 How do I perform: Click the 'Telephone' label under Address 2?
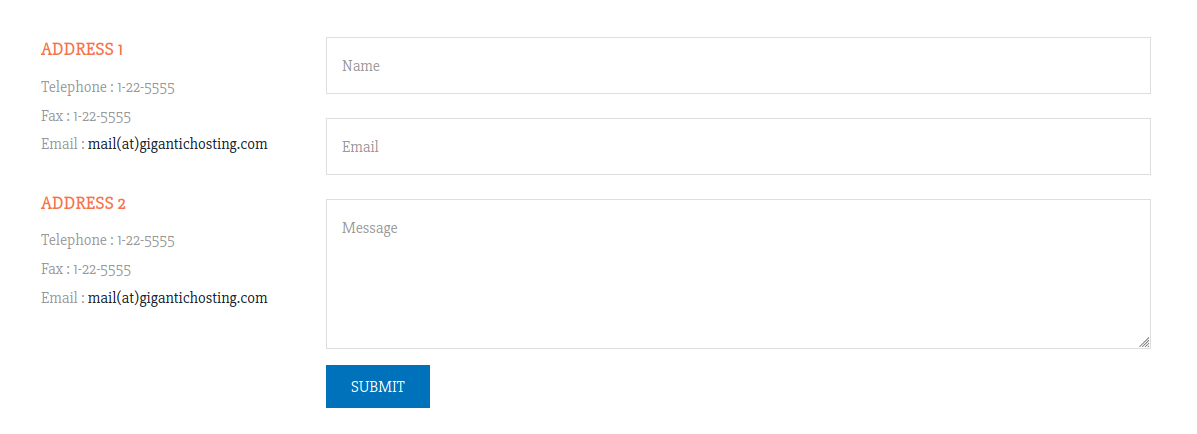73,241
